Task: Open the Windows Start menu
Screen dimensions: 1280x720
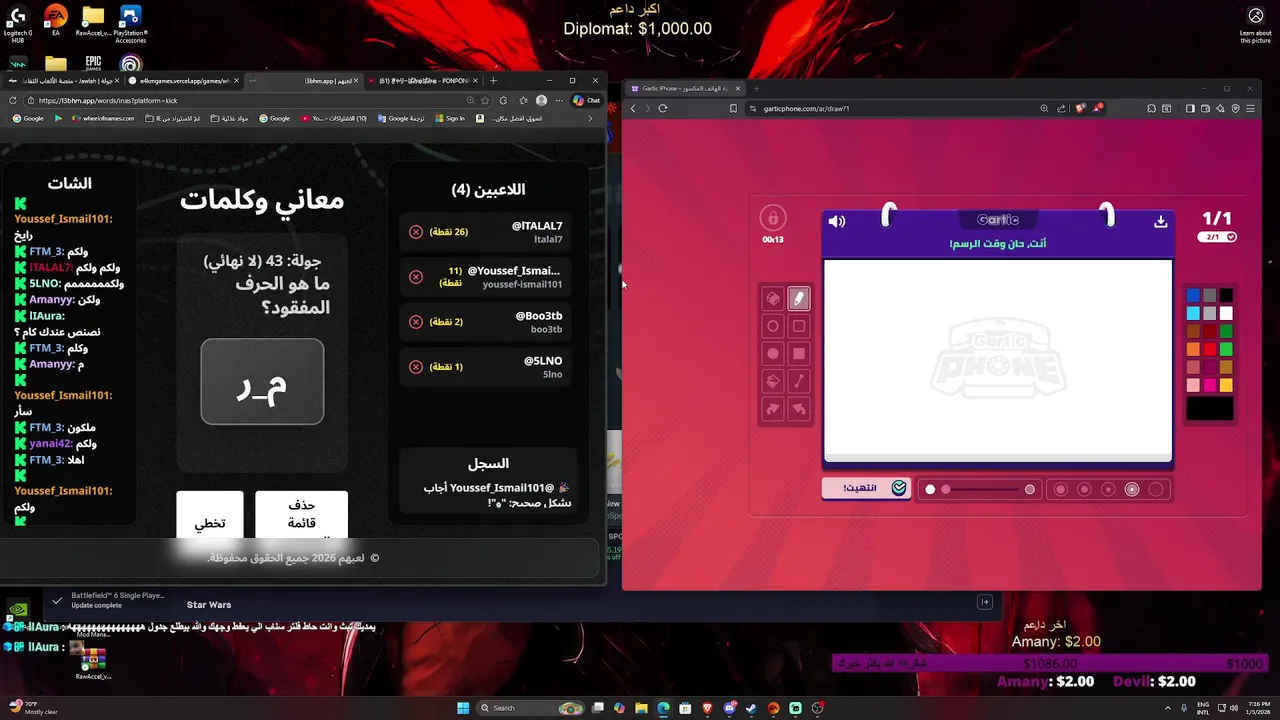Action: pyautogui.click(x=463, y=708)
